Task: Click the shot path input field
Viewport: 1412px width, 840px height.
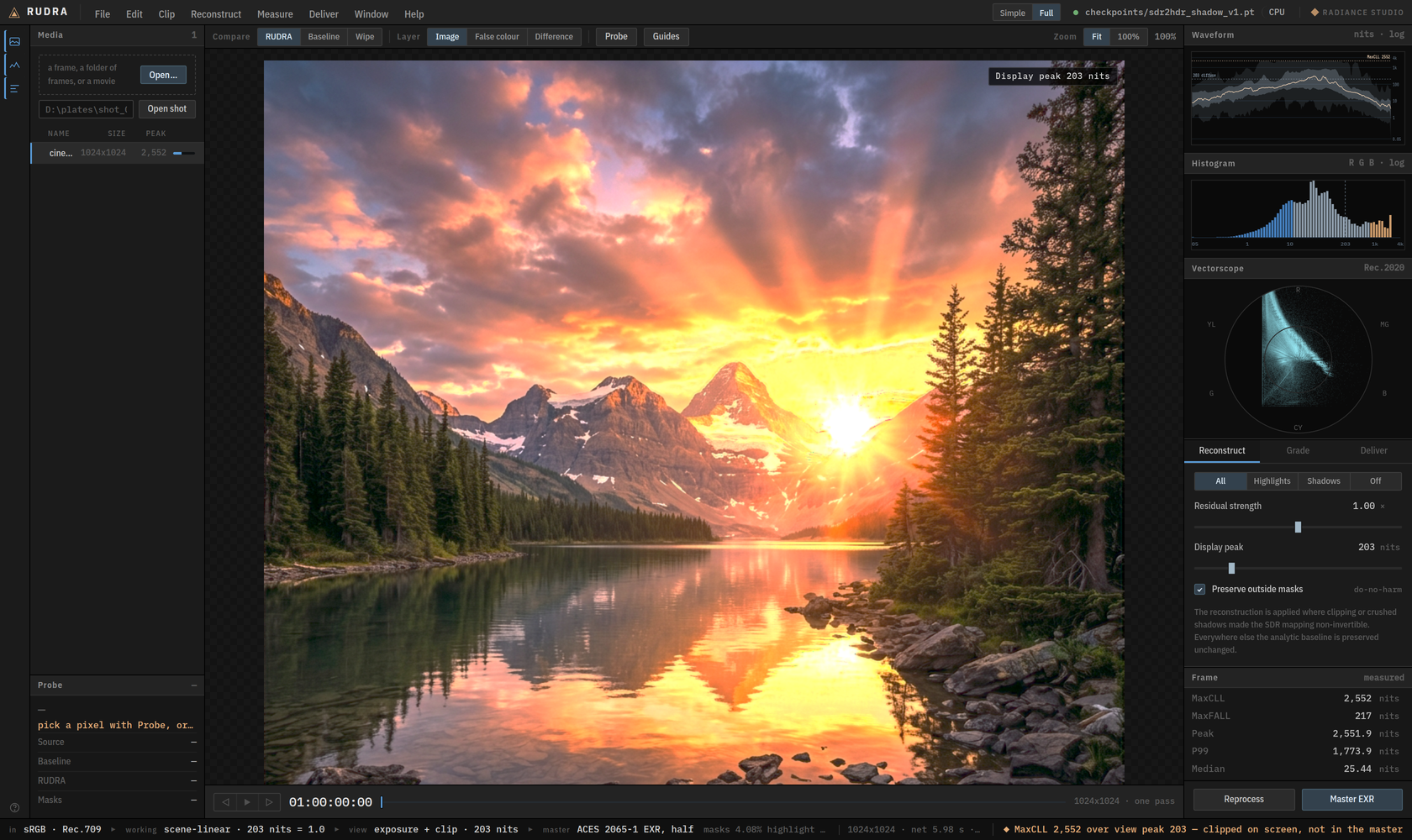Action: point(86,109)
